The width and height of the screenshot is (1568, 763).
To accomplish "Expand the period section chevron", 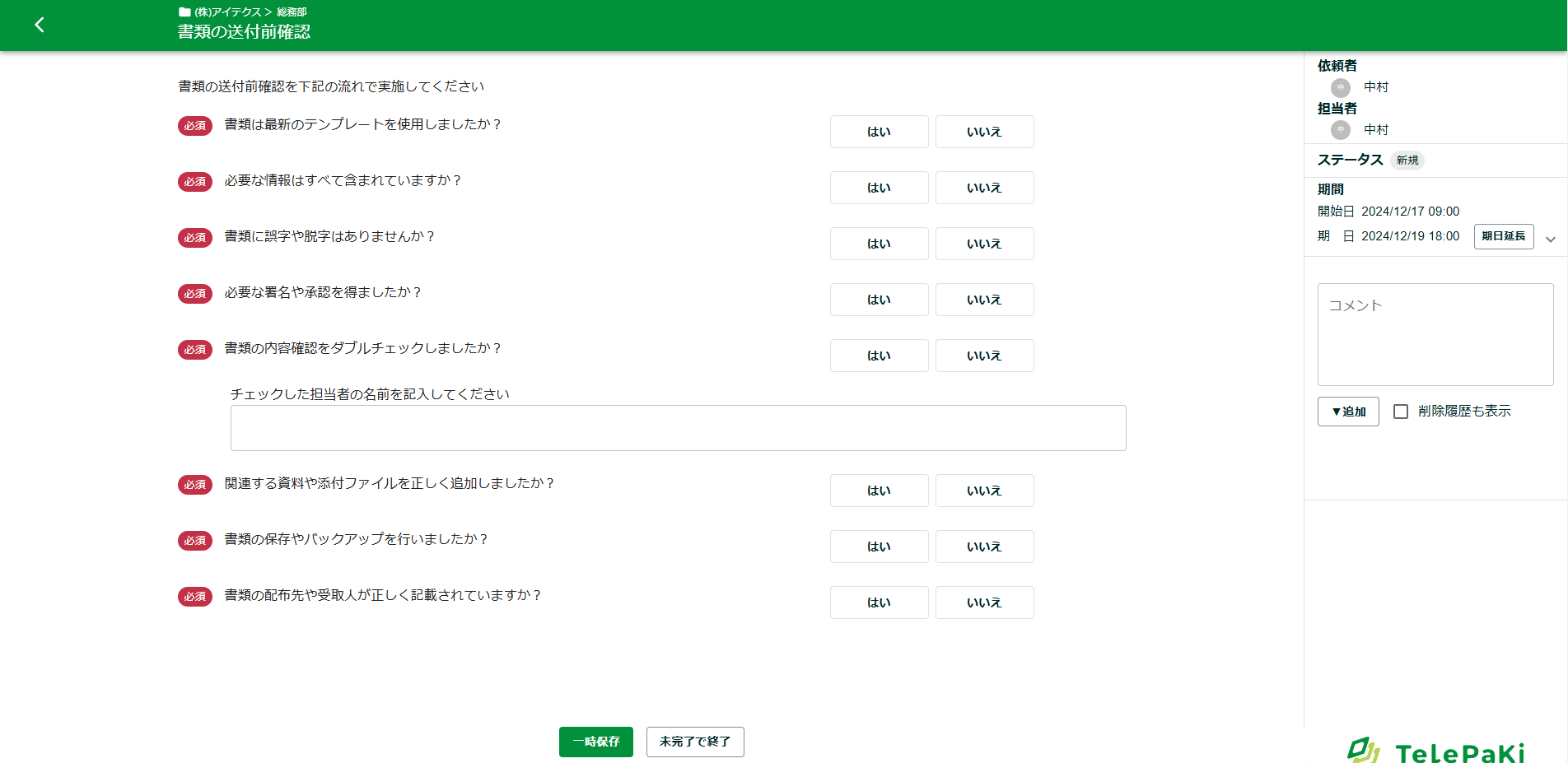I will coord(1550,240).
